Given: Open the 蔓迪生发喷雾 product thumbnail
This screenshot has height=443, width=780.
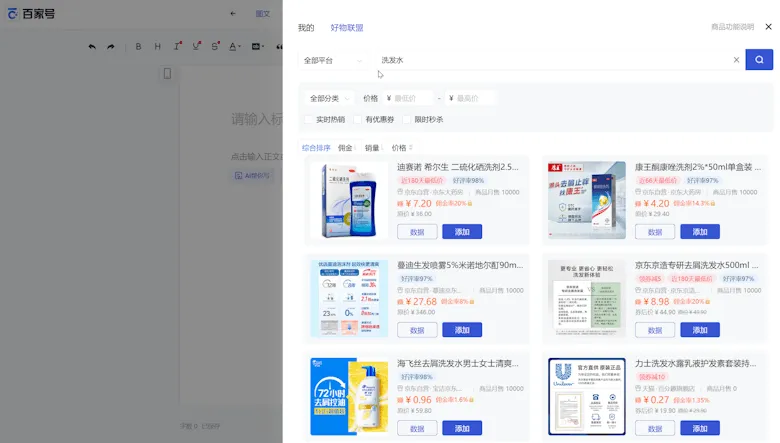Looking at the screenshot, I should point(349,298).
